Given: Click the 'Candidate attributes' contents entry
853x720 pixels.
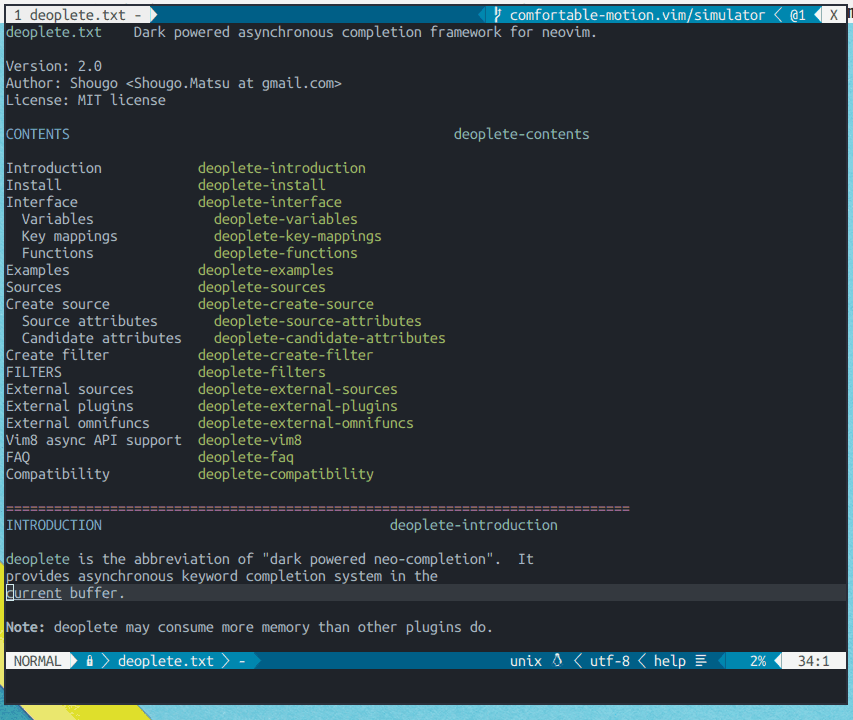Looking at the screenshot, I should pyautogui.click(x=102, y=338).
